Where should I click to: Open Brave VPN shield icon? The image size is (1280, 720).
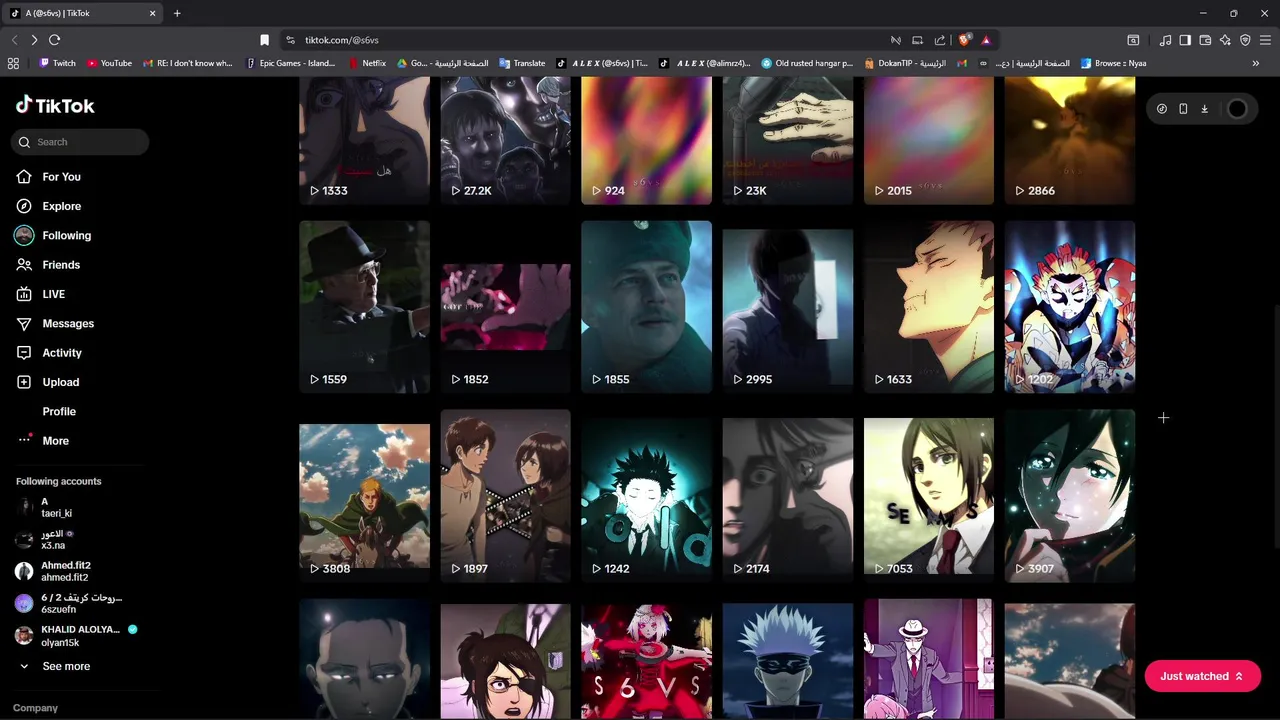[x=1245, y=40]
